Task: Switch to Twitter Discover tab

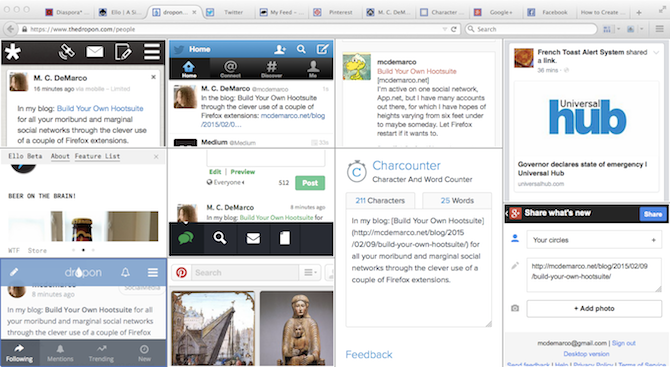Action: click(271, 69)
